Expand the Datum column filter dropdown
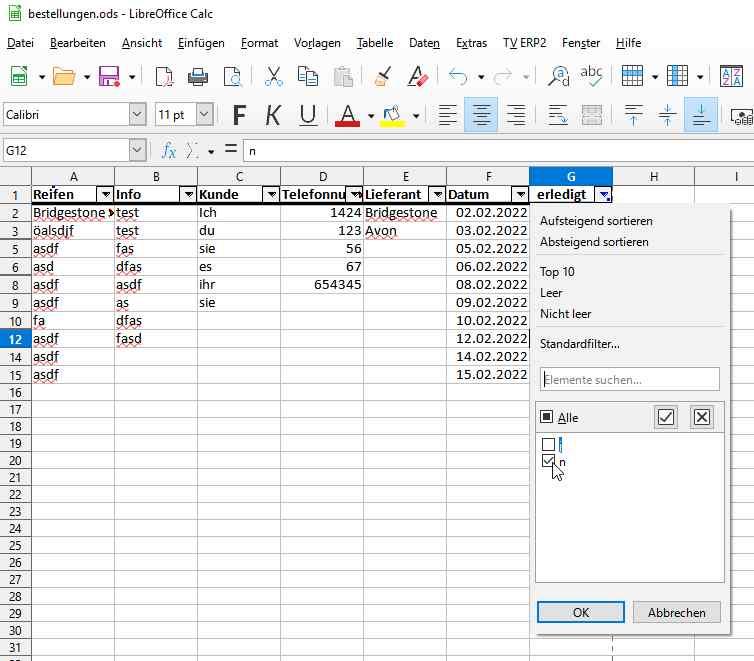754x661 pixels. tap(519, 194)
